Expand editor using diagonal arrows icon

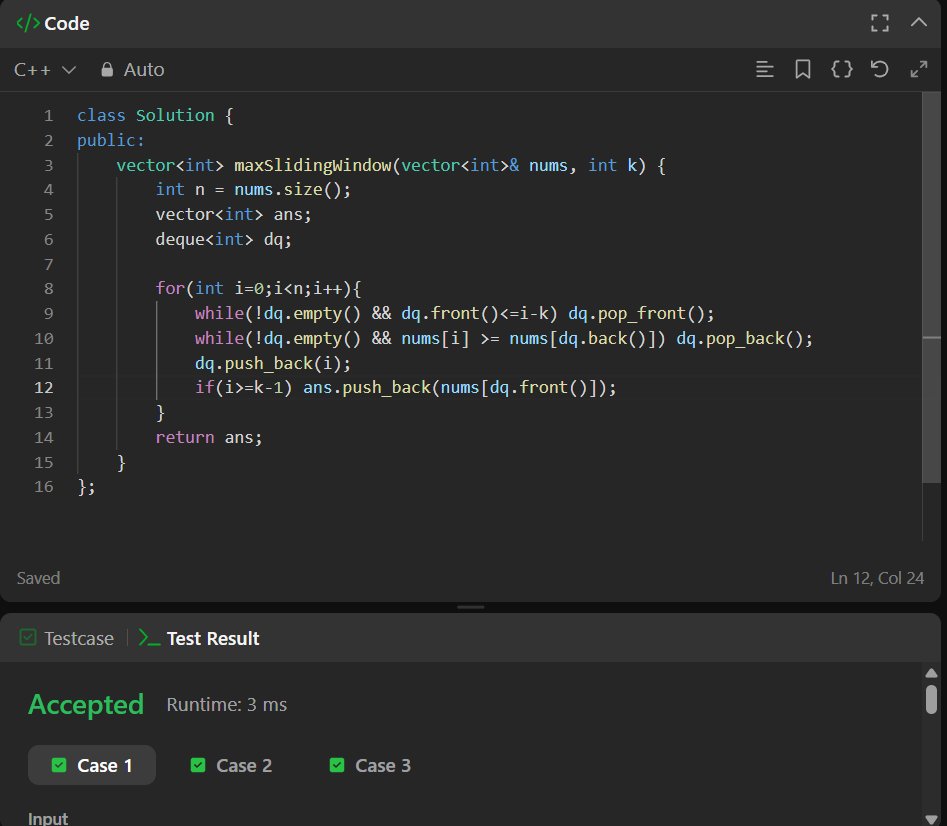click(918, 70)
